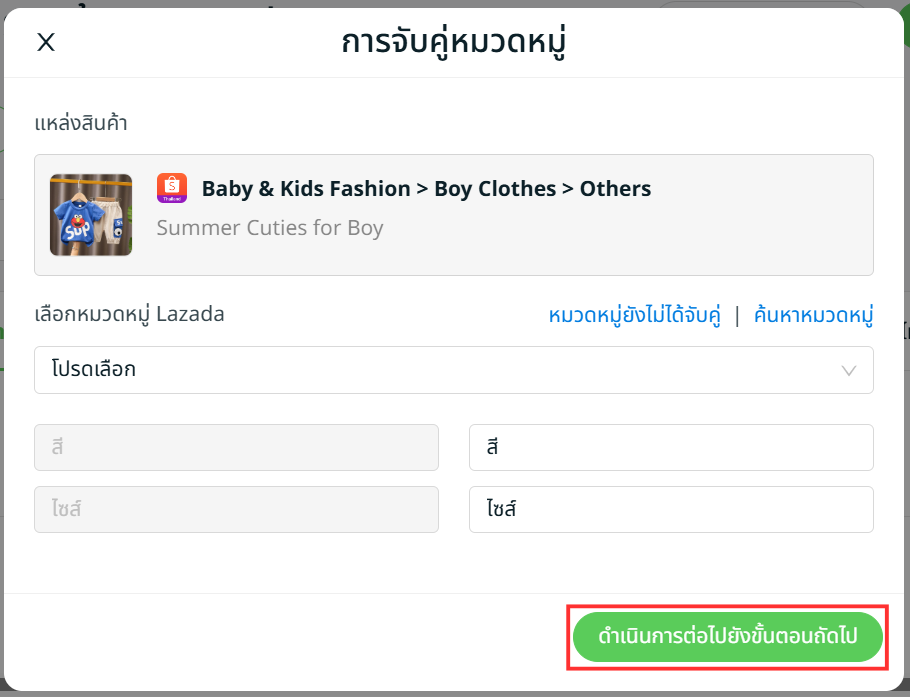The height and width of the screenshot is (697, 910).
Task: Close the category mapping dialog
Action: 46,42
